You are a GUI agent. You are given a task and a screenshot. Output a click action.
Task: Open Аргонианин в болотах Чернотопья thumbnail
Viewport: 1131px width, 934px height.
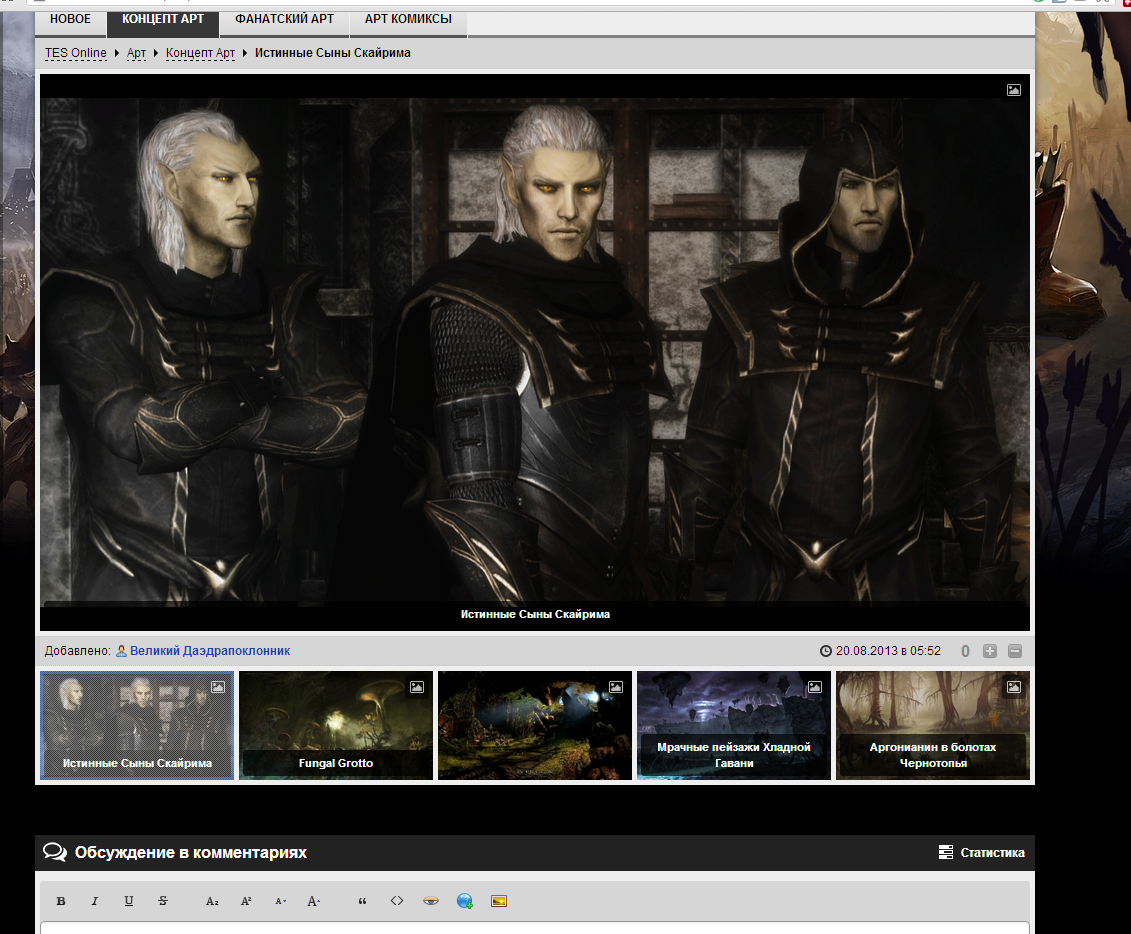click(x=933, y=726)
